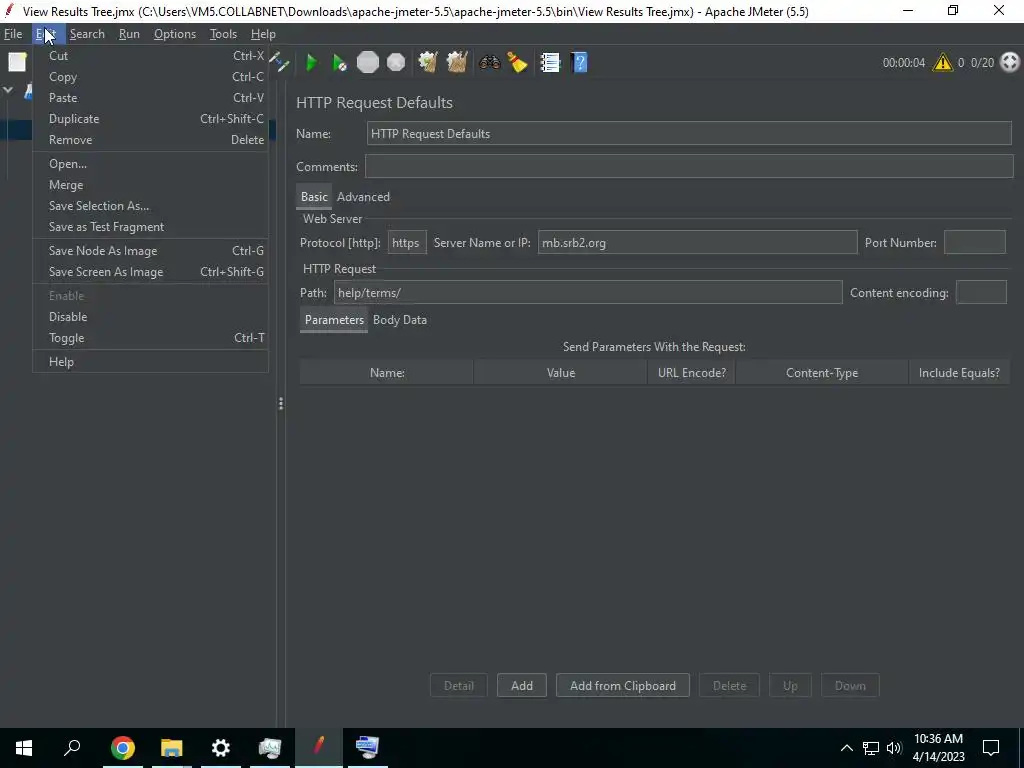Viewport: 1024px width, 768px height.
Task: Choose Copy from Edit menu
Action: point(150,77)
